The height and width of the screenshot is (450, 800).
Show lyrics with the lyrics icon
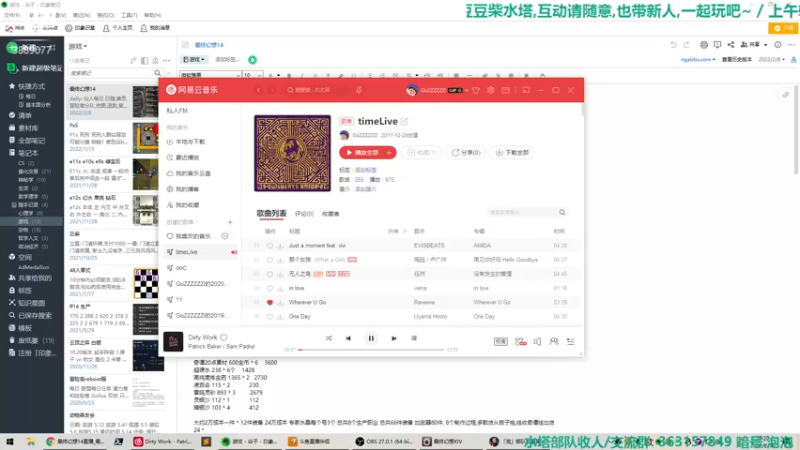tap(414, 338)
